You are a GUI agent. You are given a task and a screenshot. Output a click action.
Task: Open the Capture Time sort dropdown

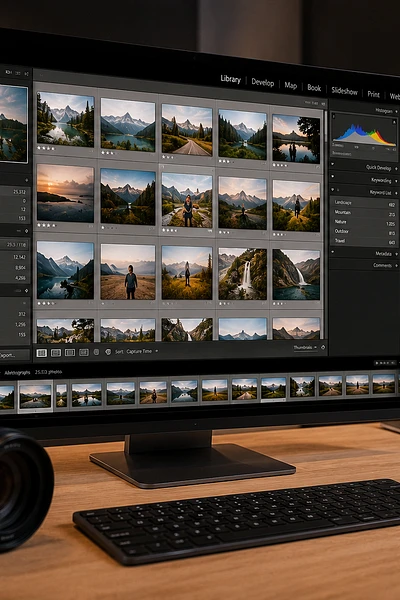coord(142,351)
